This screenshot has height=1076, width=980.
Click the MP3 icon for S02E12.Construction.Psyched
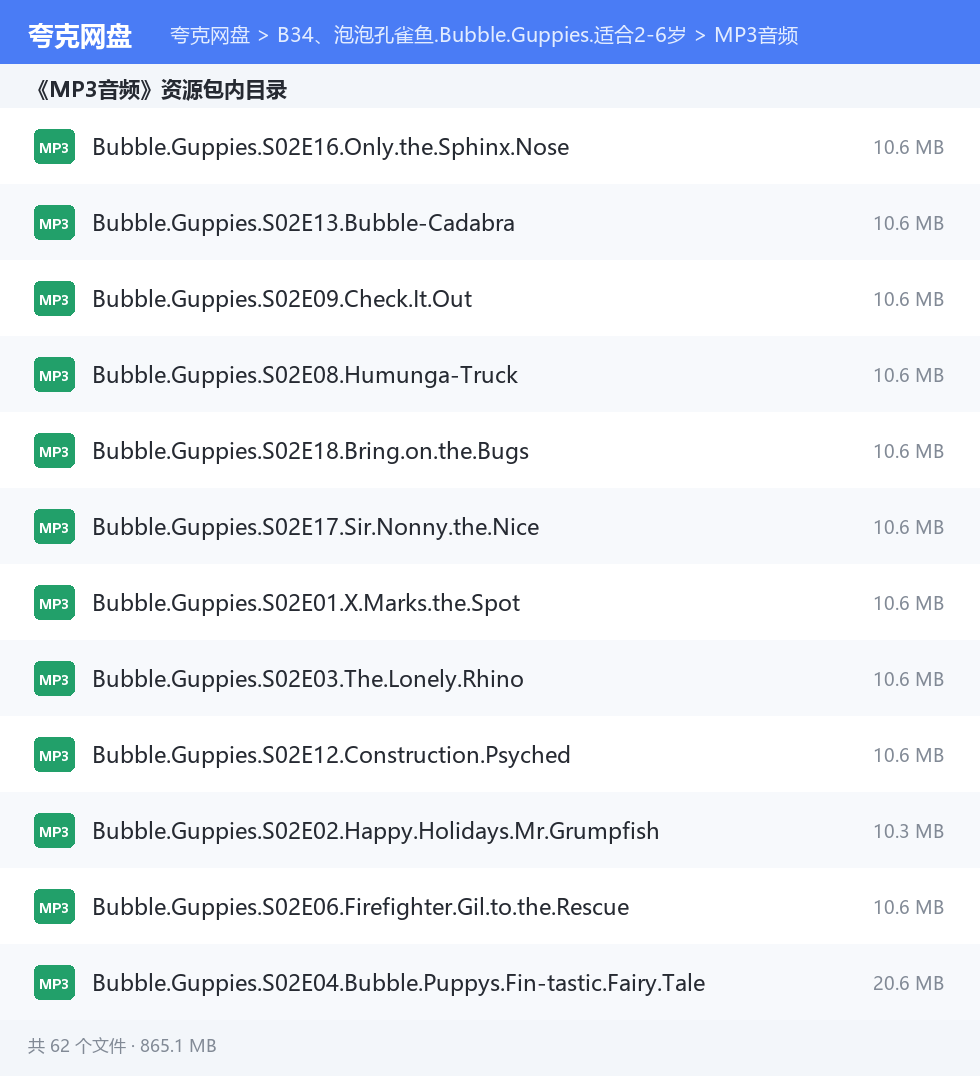54,755
